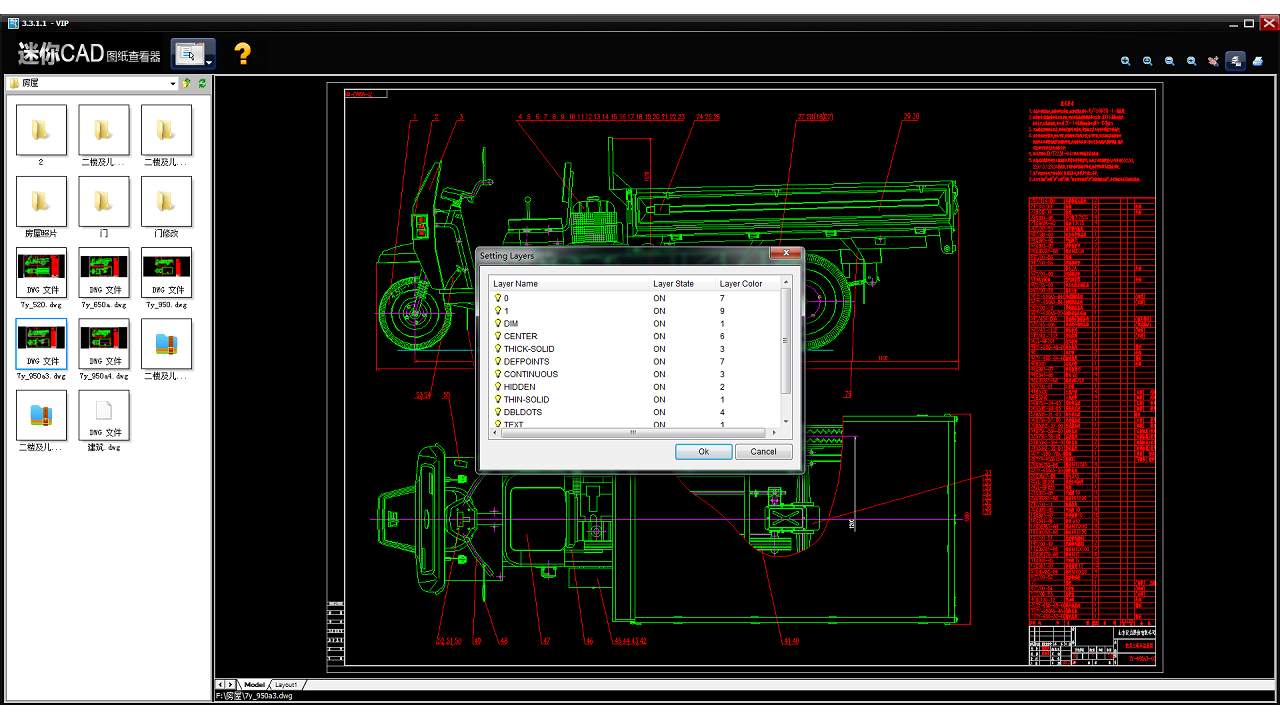Expand the folder path dropdown
This screenshot has height=720, width=1280.
tap(173, 84)
